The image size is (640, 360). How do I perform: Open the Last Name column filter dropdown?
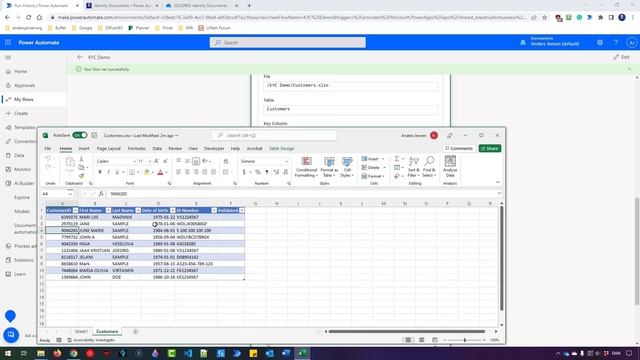138,211
